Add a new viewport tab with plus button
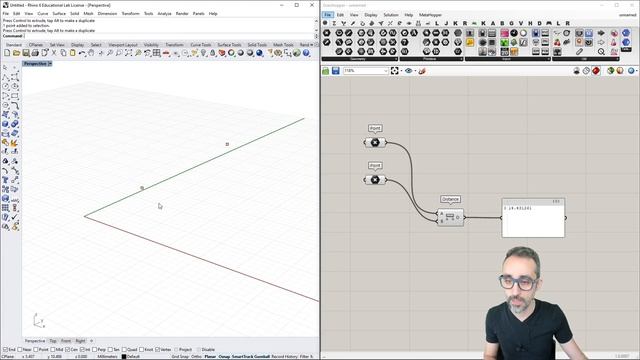This screenshot has width=640, height=360. tap(91, 341)
